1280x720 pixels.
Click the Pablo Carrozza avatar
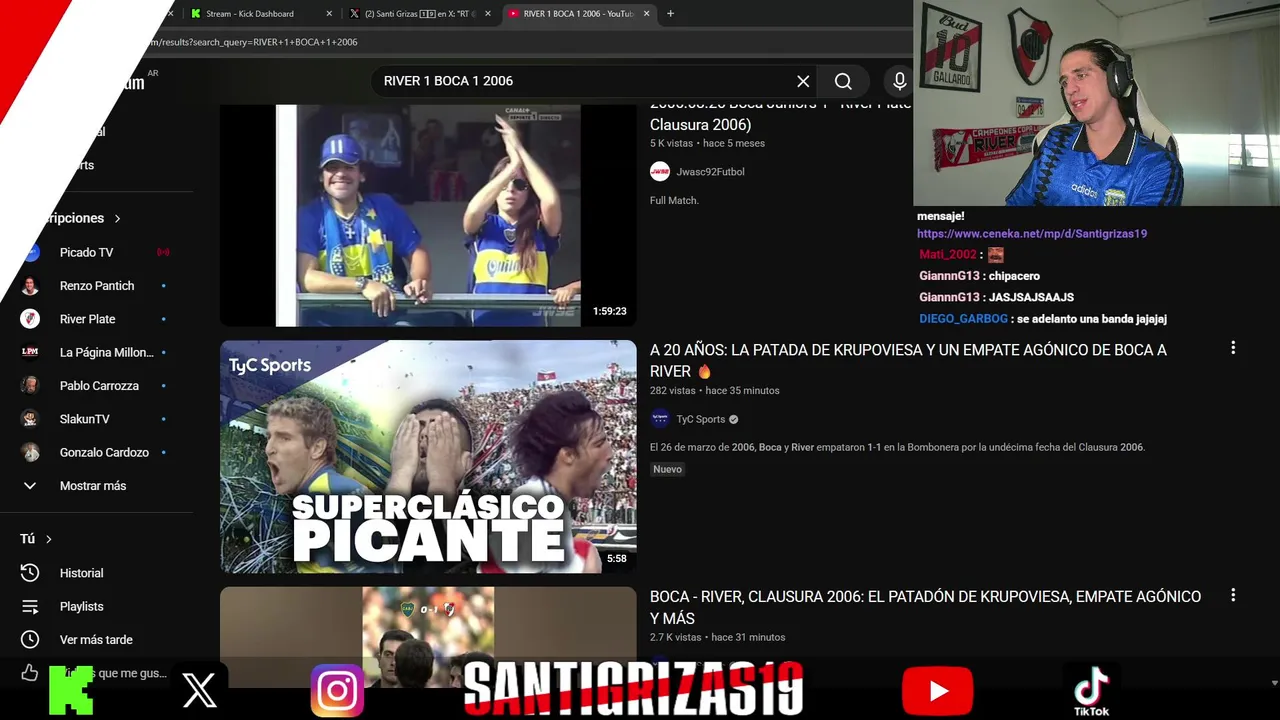click(x=30, y=386)
